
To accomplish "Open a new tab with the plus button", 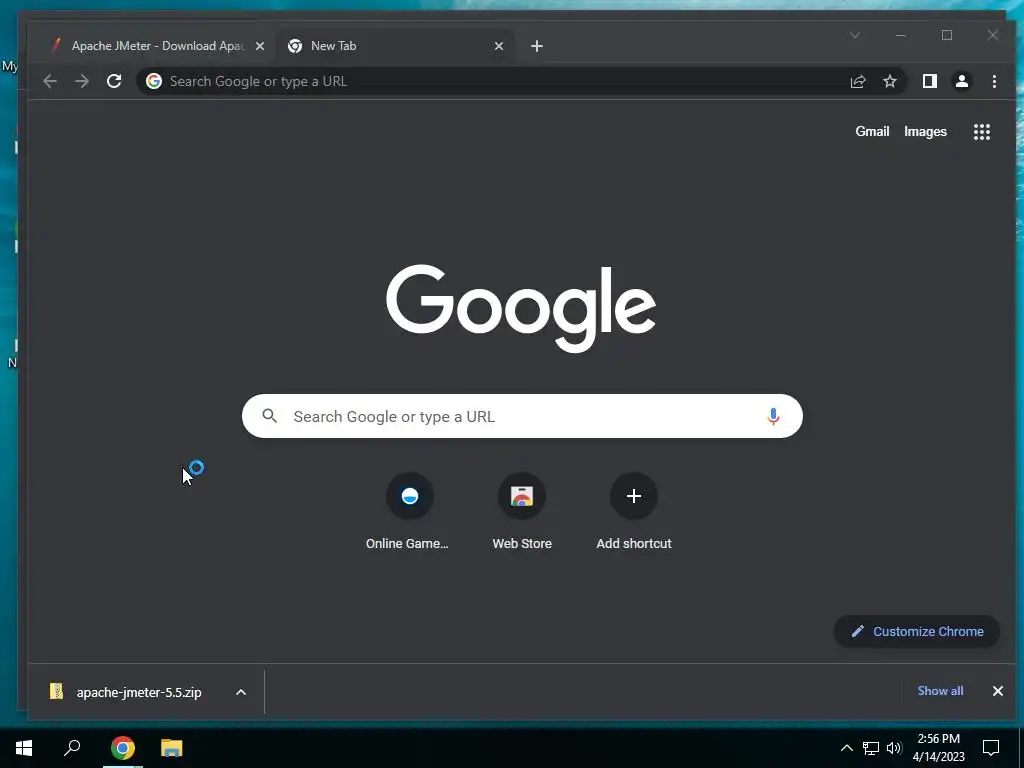I will pos(537,46).
